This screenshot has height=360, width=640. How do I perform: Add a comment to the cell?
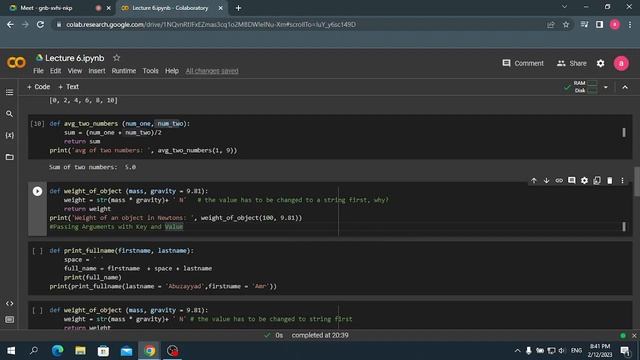point(571,180)
